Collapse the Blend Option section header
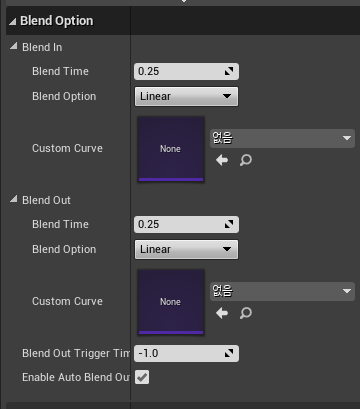The height and width of the screenshot is (409, 360). (x=13, y=22)
